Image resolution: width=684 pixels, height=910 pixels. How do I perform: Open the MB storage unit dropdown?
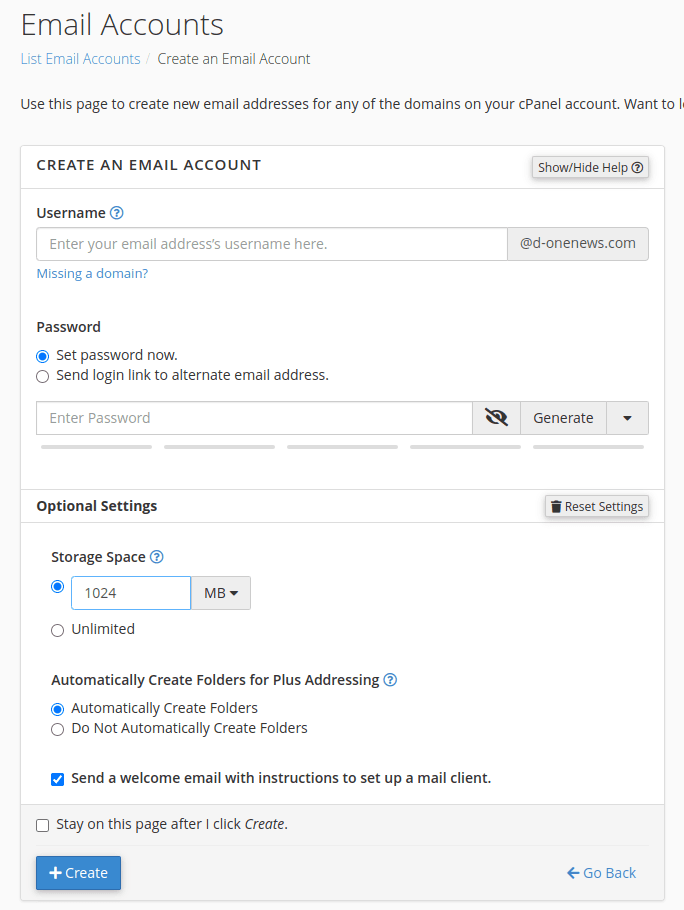(x=220, y=593)
